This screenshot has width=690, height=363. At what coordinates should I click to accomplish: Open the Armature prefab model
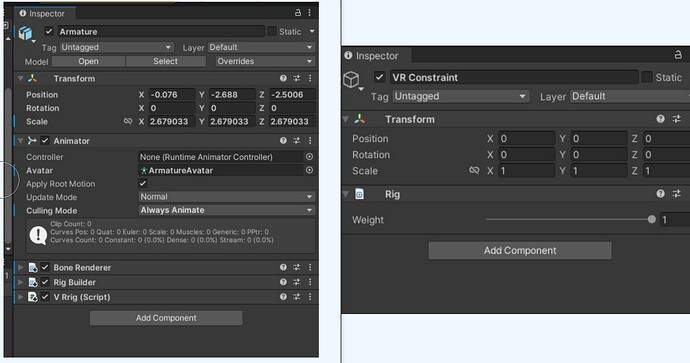pos(88,61)
